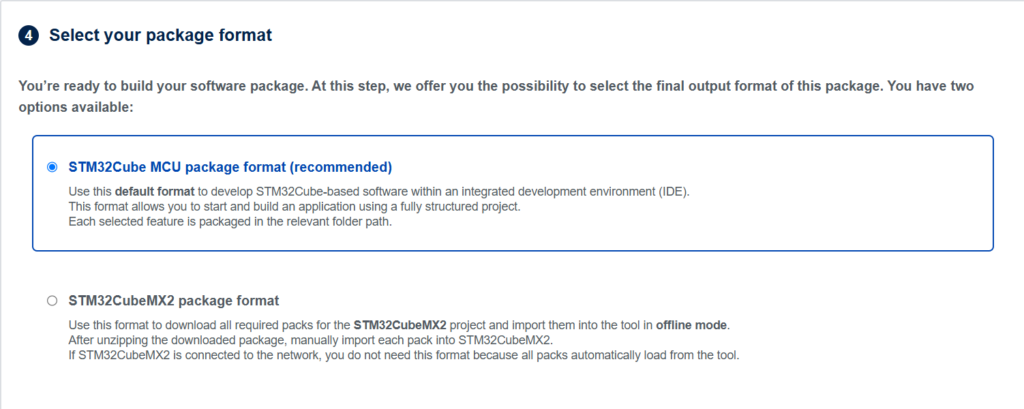
Task: Click the step 4 number badge
Action: pos(28,35)
